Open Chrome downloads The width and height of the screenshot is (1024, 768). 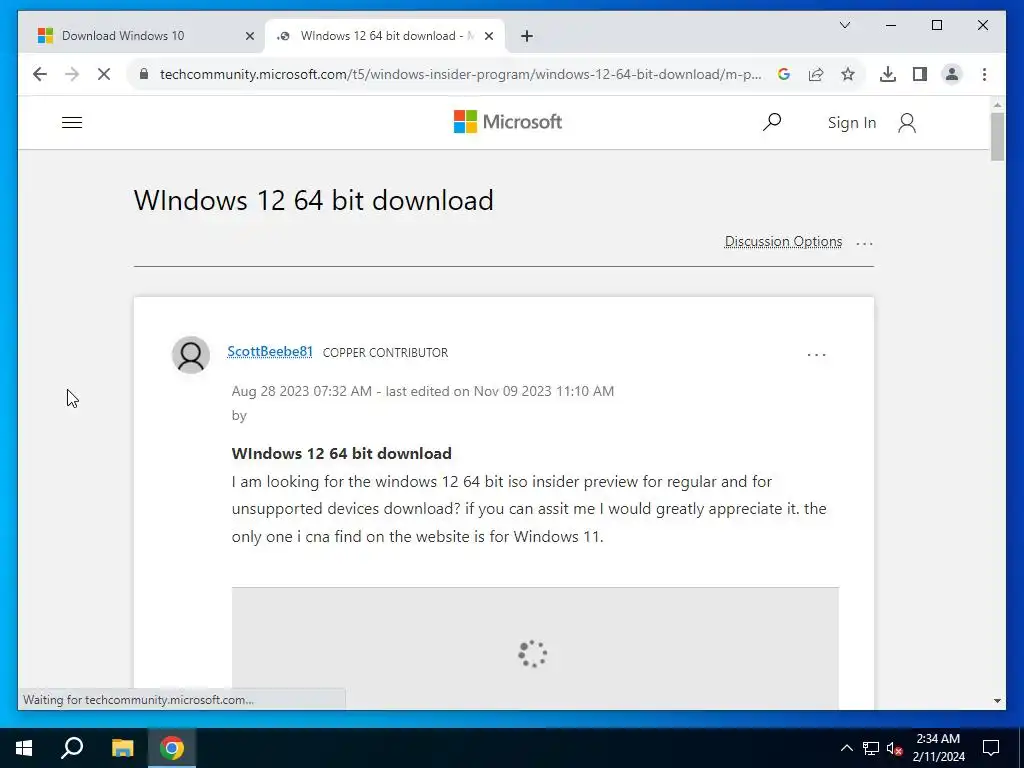pyautogui.click(x=888, y=74)
